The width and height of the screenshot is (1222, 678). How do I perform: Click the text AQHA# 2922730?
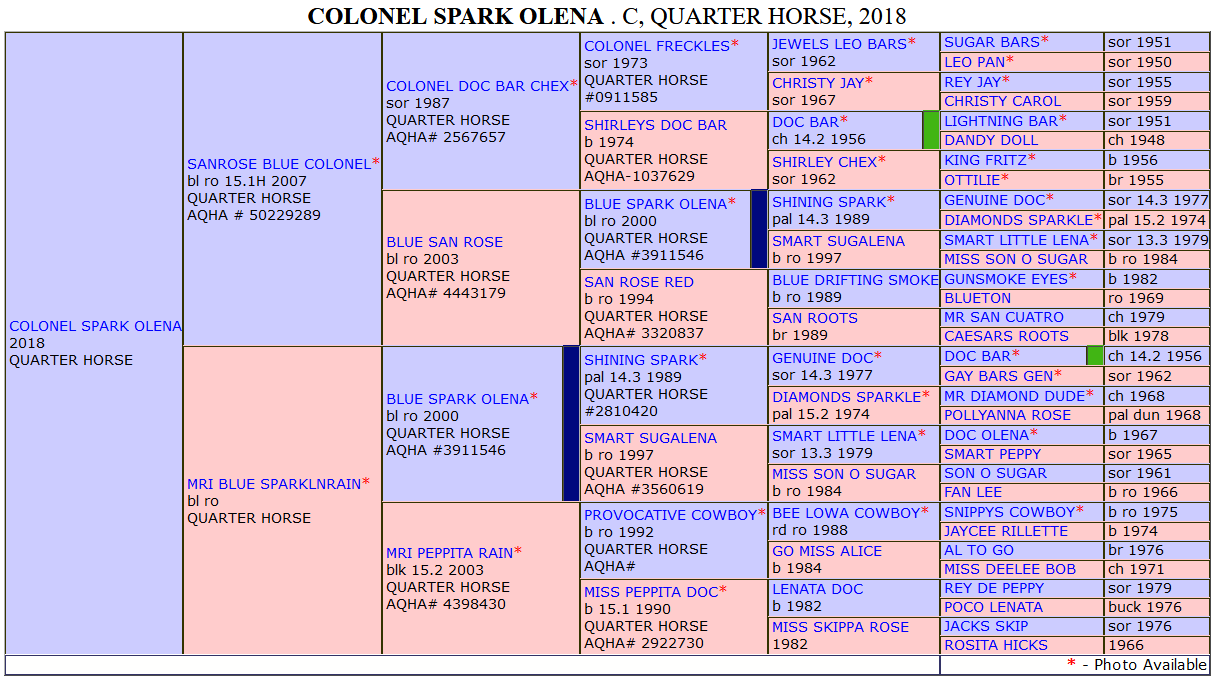[x=644, y=643]
